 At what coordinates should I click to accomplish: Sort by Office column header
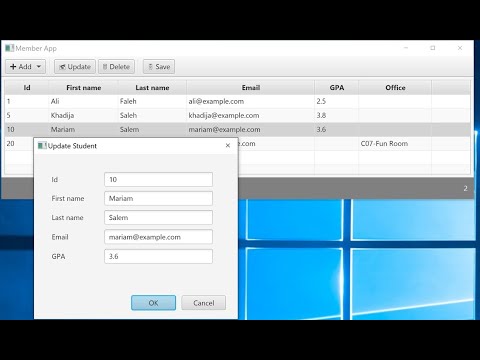pos(395,88)
